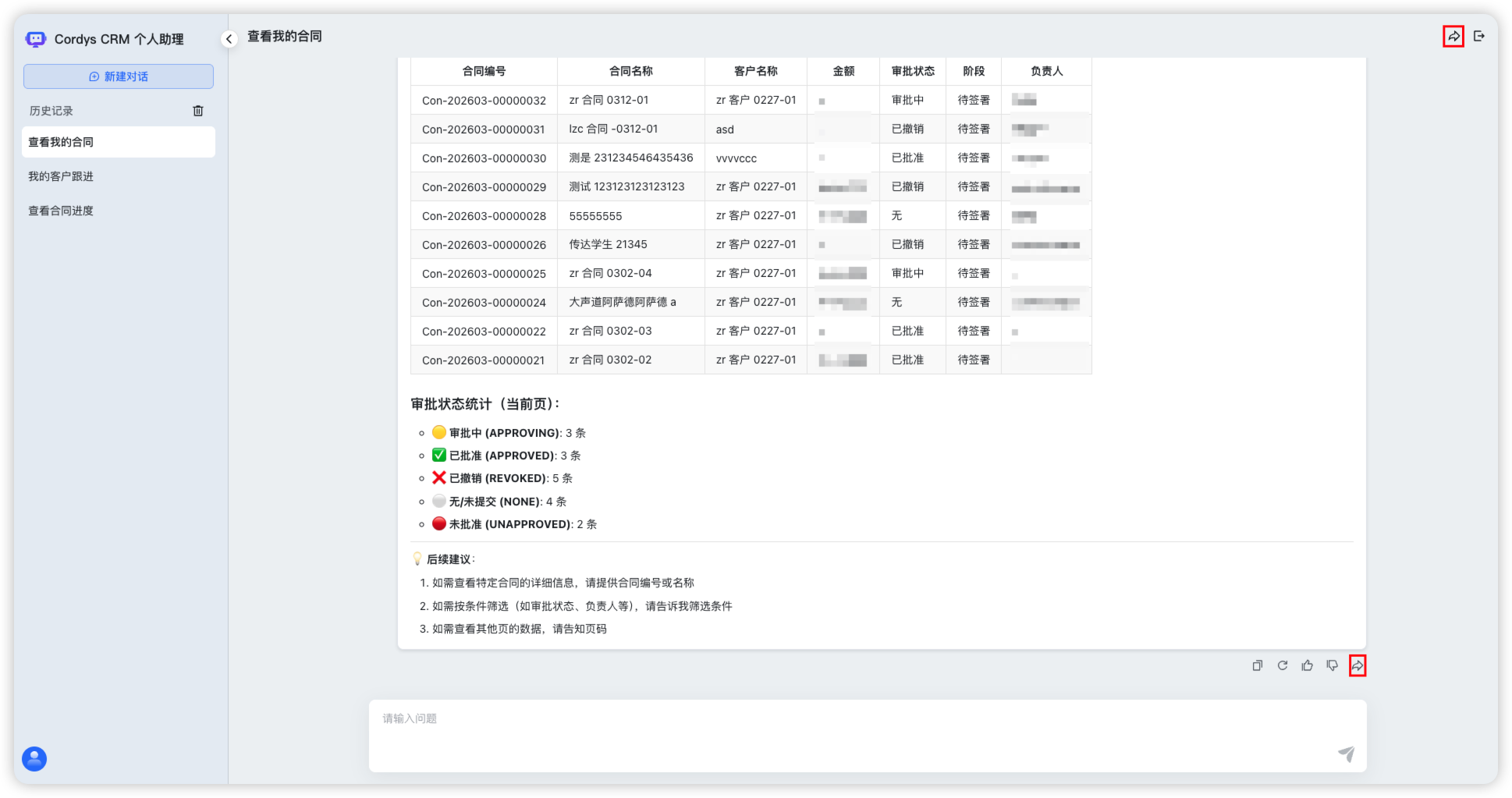Give a thumbs down to the response
The height and width of the screenshot is (798, 1512).
coord(1332,665)
